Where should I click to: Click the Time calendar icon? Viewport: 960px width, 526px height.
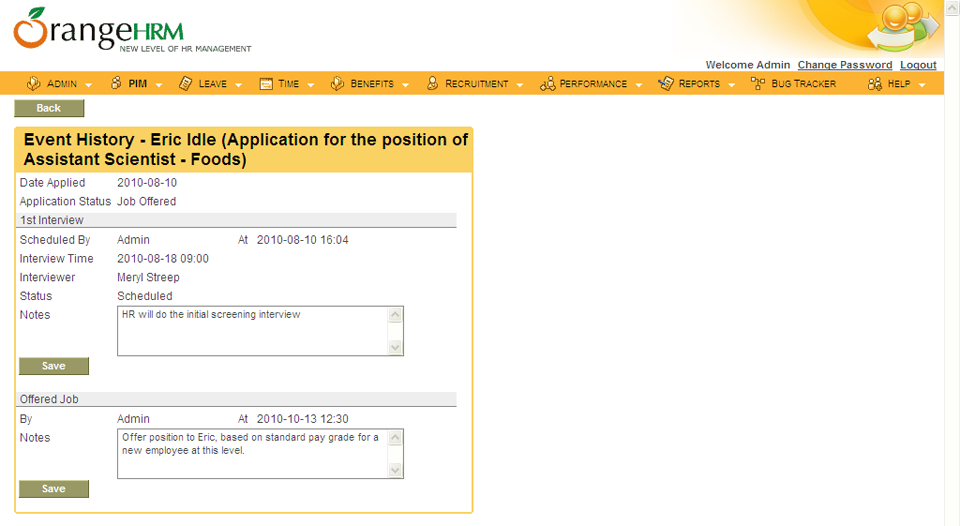click(266, 84)
